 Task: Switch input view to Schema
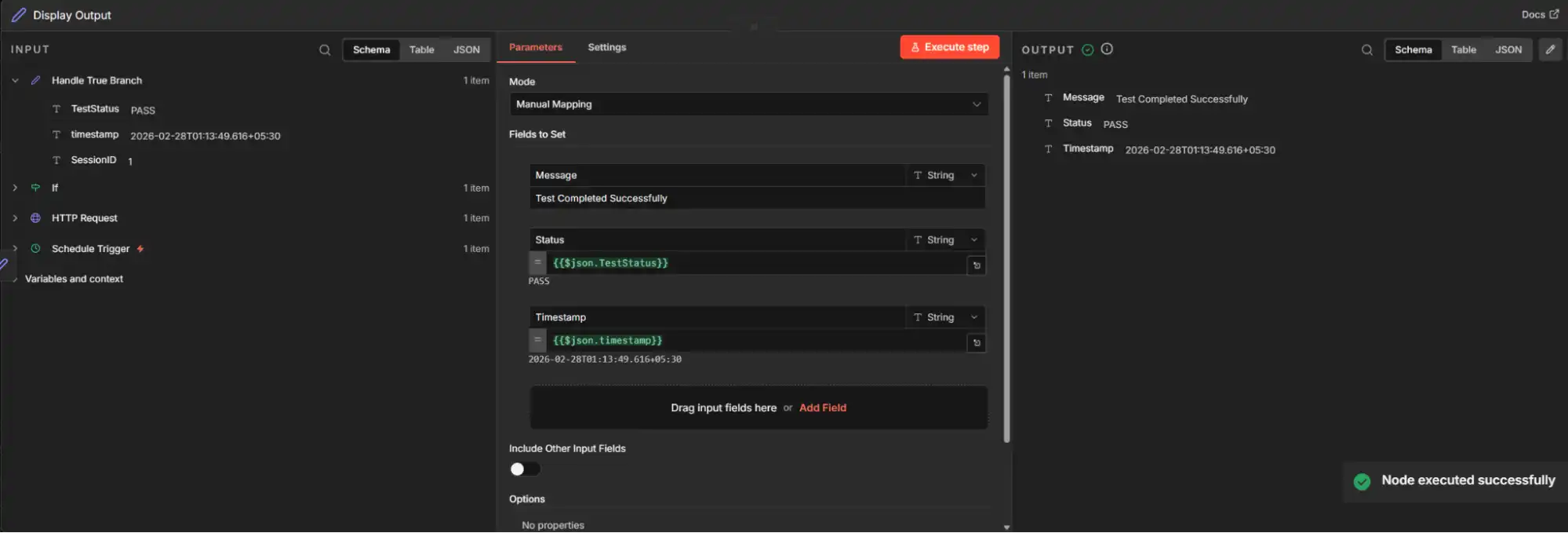(371, 49)
